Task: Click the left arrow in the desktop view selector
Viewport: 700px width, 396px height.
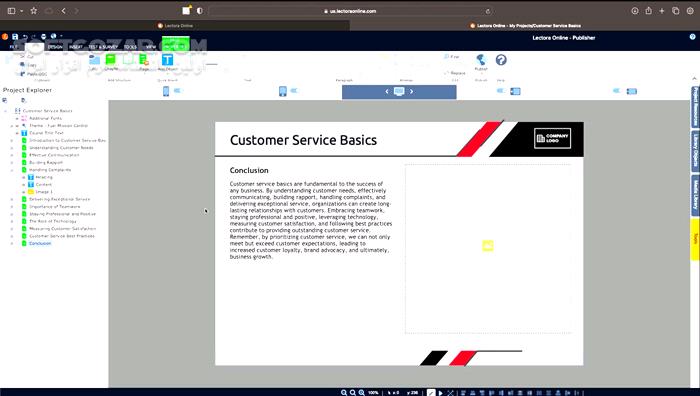Action: [387, 92]
